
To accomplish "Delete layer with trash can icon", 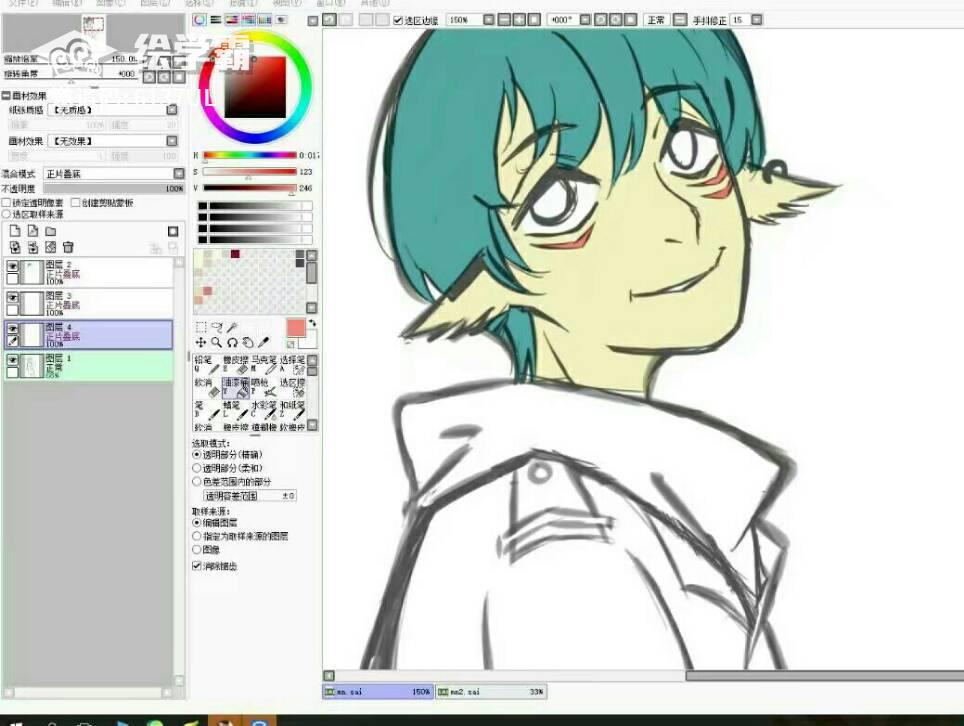I will pyautogui.click(x=68, y=247).
